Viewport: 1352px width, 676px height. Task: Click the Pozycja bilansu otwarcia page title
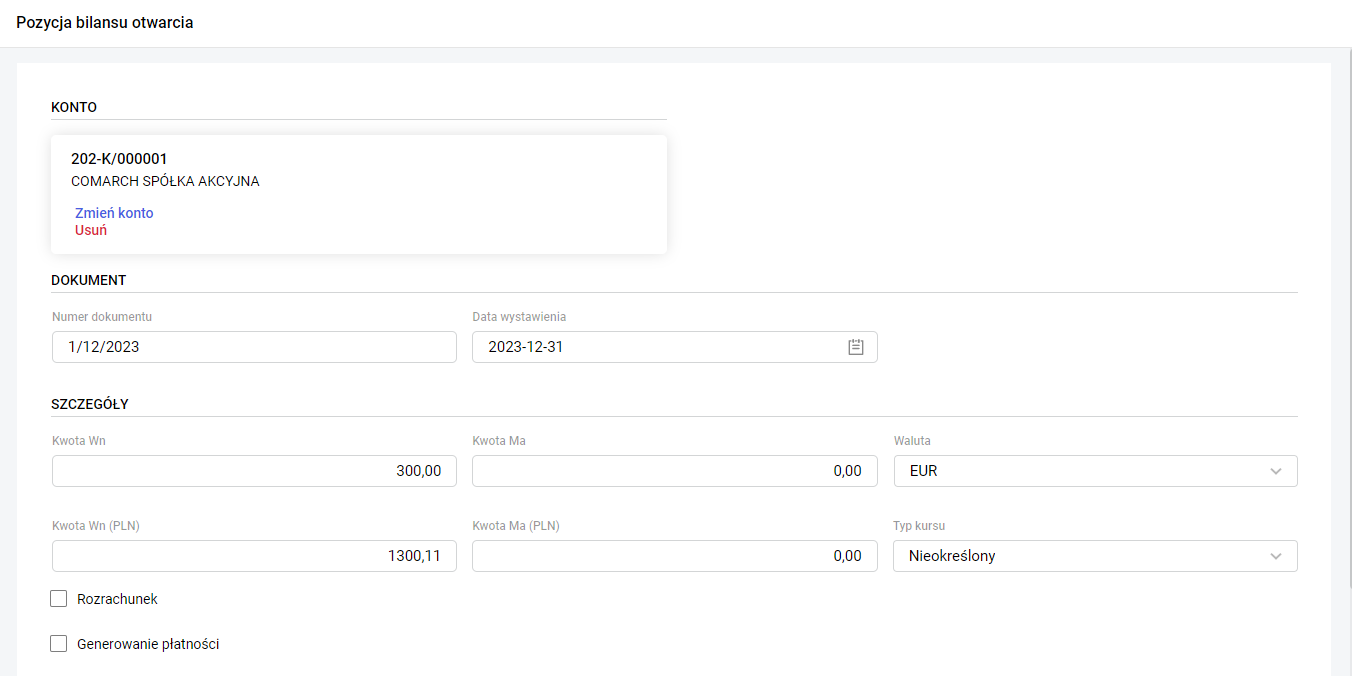tap(105, 23)
